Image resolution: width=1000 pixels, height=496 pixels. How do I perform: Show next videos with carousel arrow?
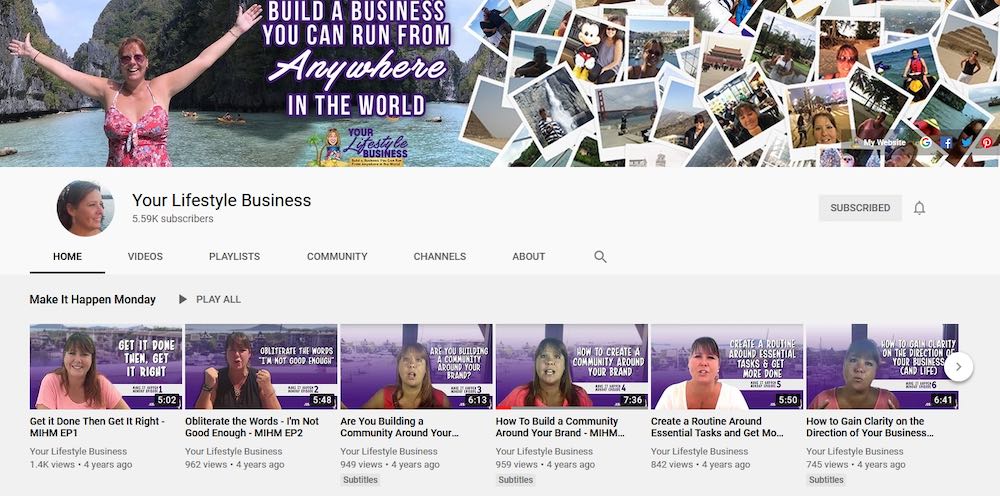(958, 367)
